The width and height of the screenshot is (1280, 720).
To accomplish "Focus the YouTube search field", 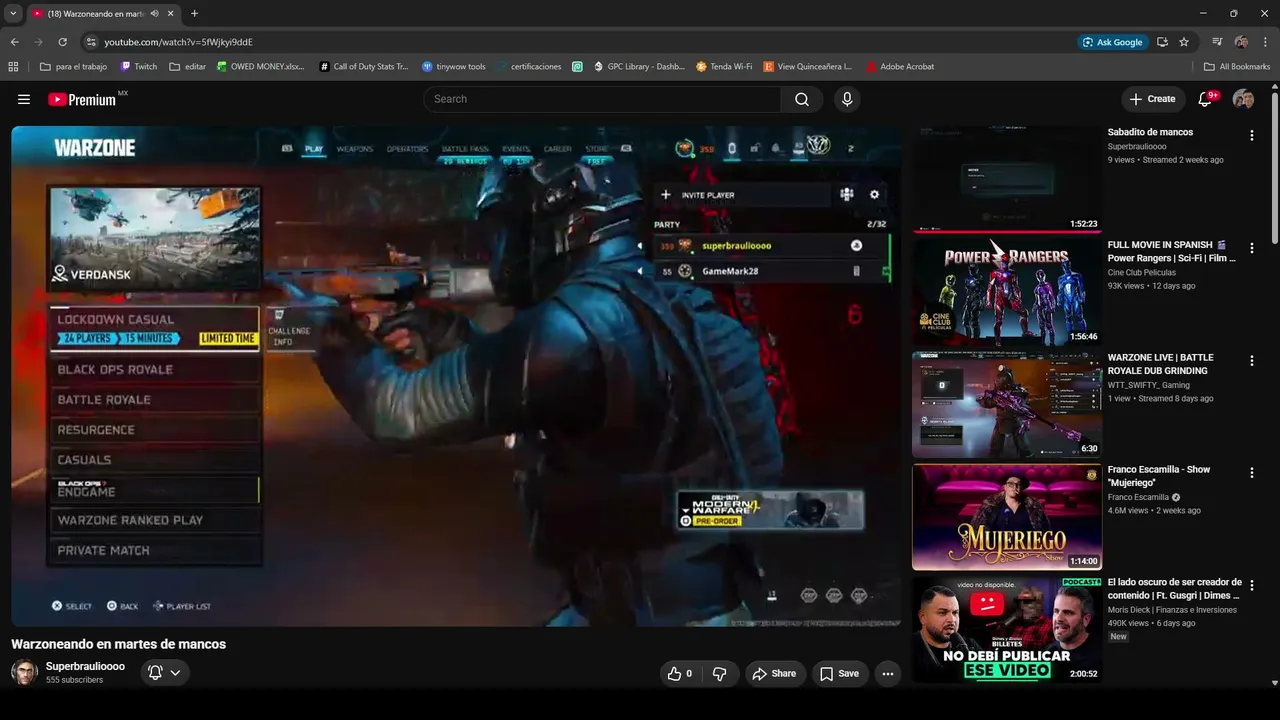I will tap(602, 99).
